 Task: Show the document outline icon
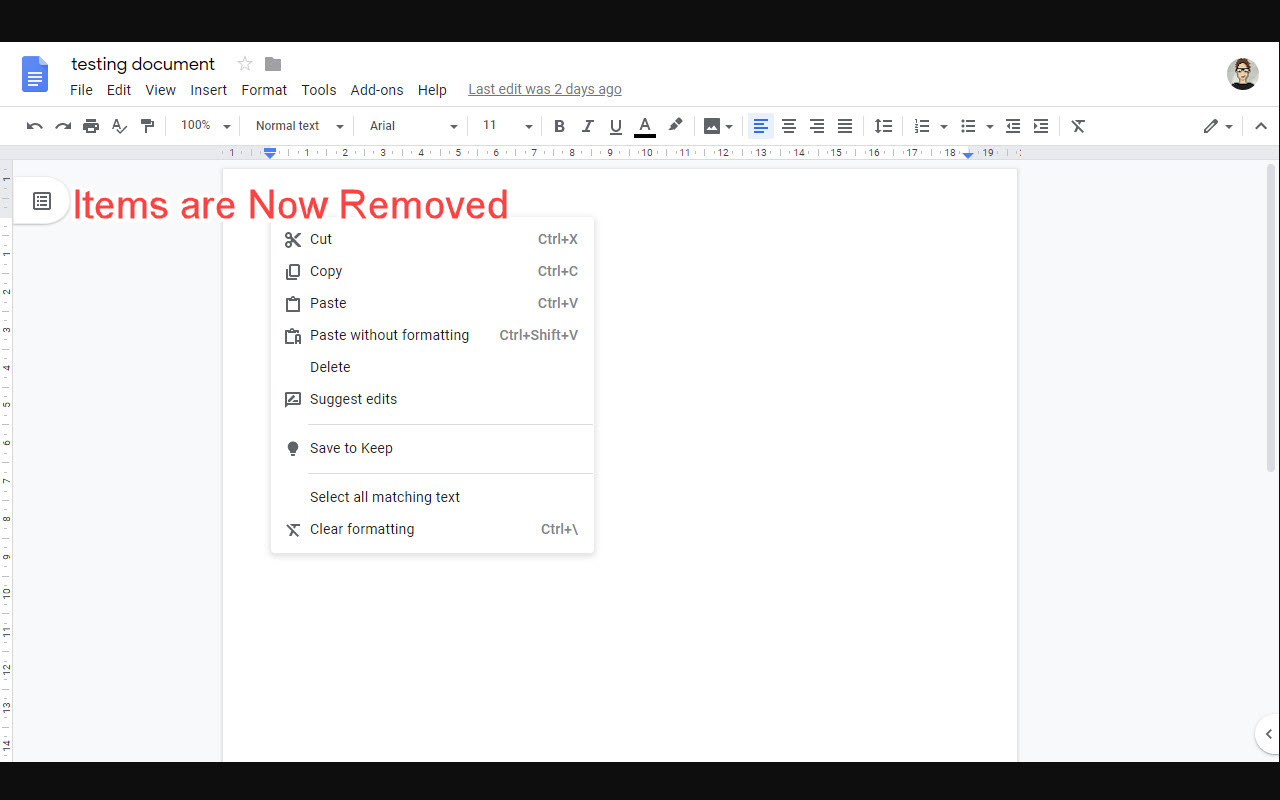(x=42, y=201)
